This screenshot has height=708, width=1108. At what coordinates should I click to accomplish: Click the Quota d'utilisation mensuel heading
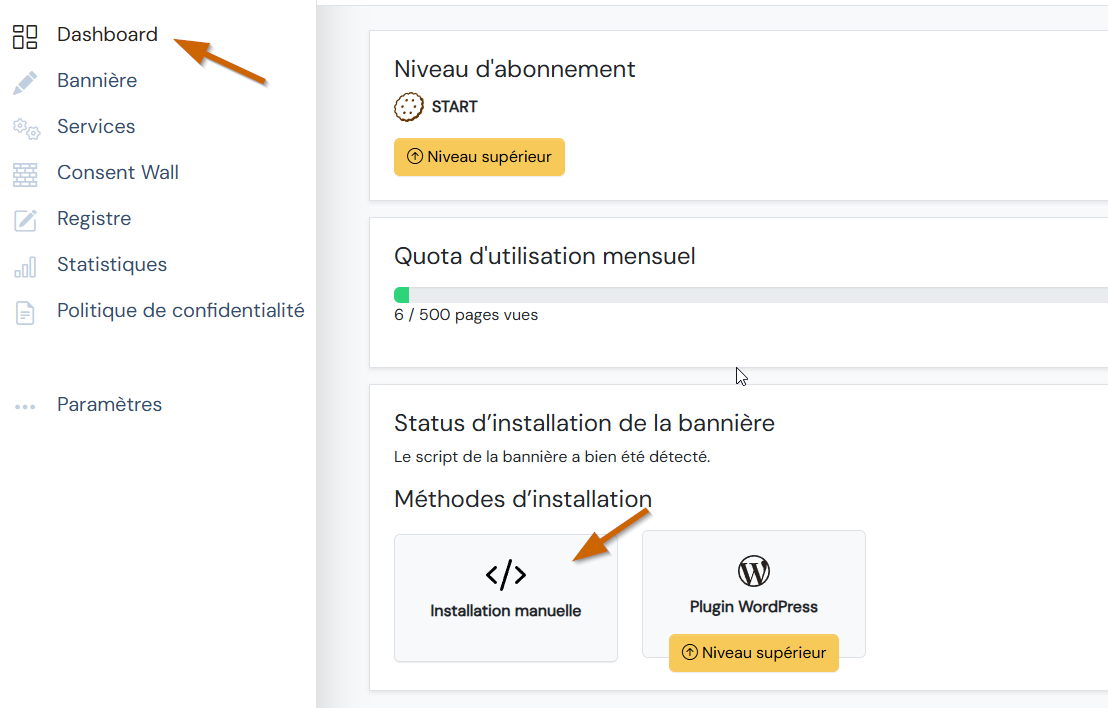click(544, 256)
